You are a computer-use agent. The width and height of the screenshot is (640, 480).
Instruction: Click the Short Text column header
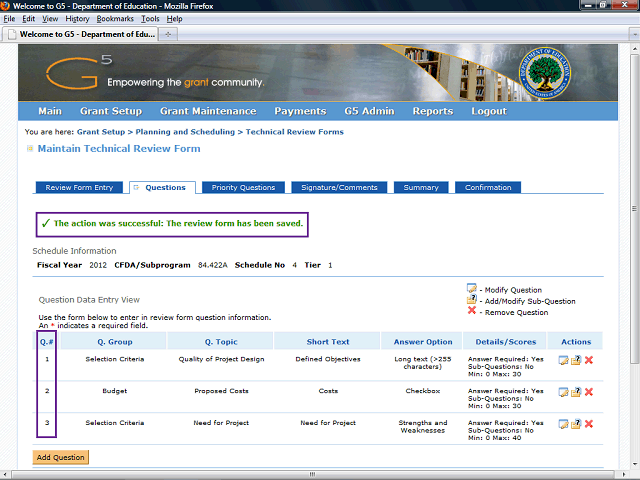[x=328, y=342]
